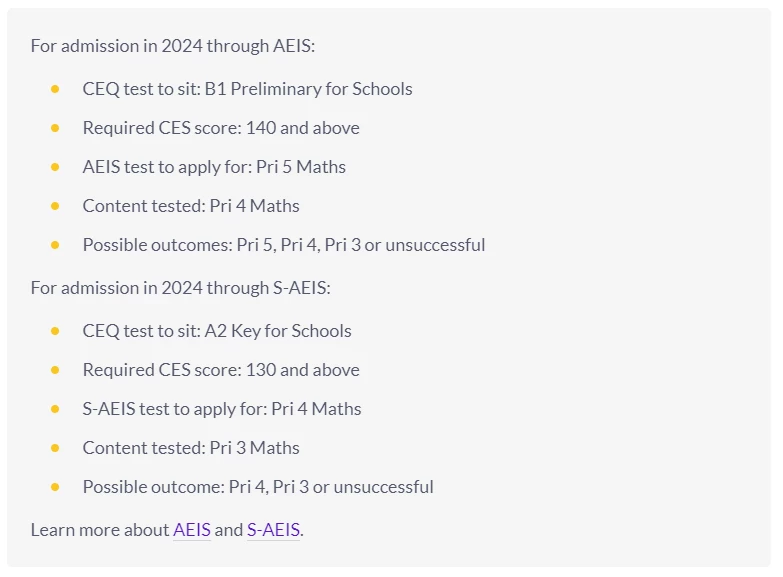Click 'CEQ test to sit: B1 Preliminary for Schools' text
Image resolution: width=783 pixels, height=577 pixels.
pyautogui.click(x=248, y=89)
